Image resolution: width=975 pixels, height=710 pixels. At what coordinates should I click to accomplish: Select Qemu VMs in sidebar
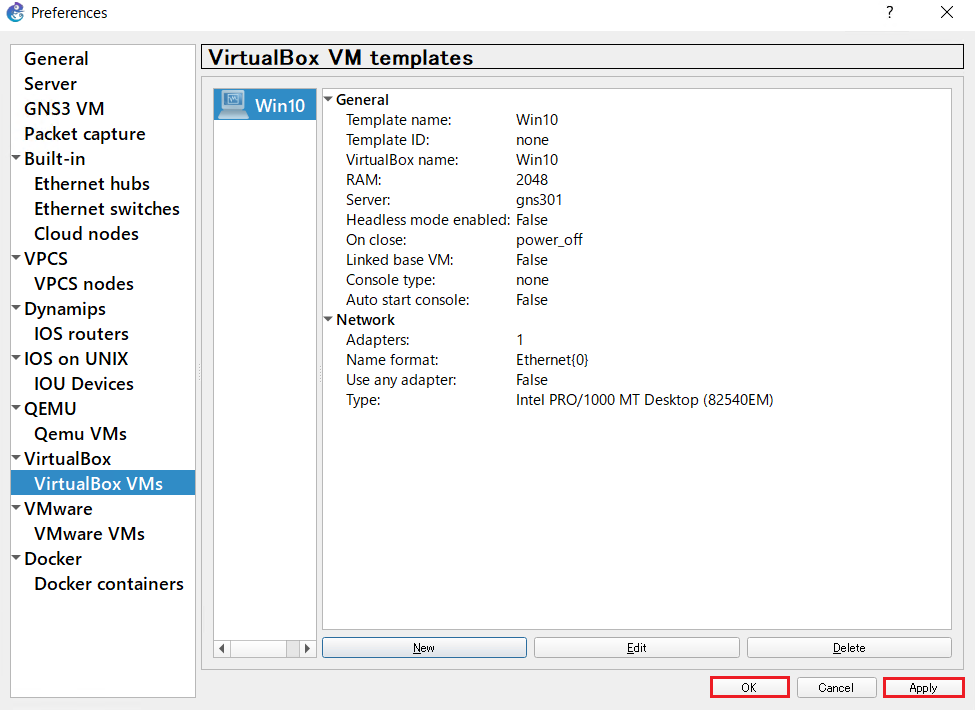click(80, 433)
